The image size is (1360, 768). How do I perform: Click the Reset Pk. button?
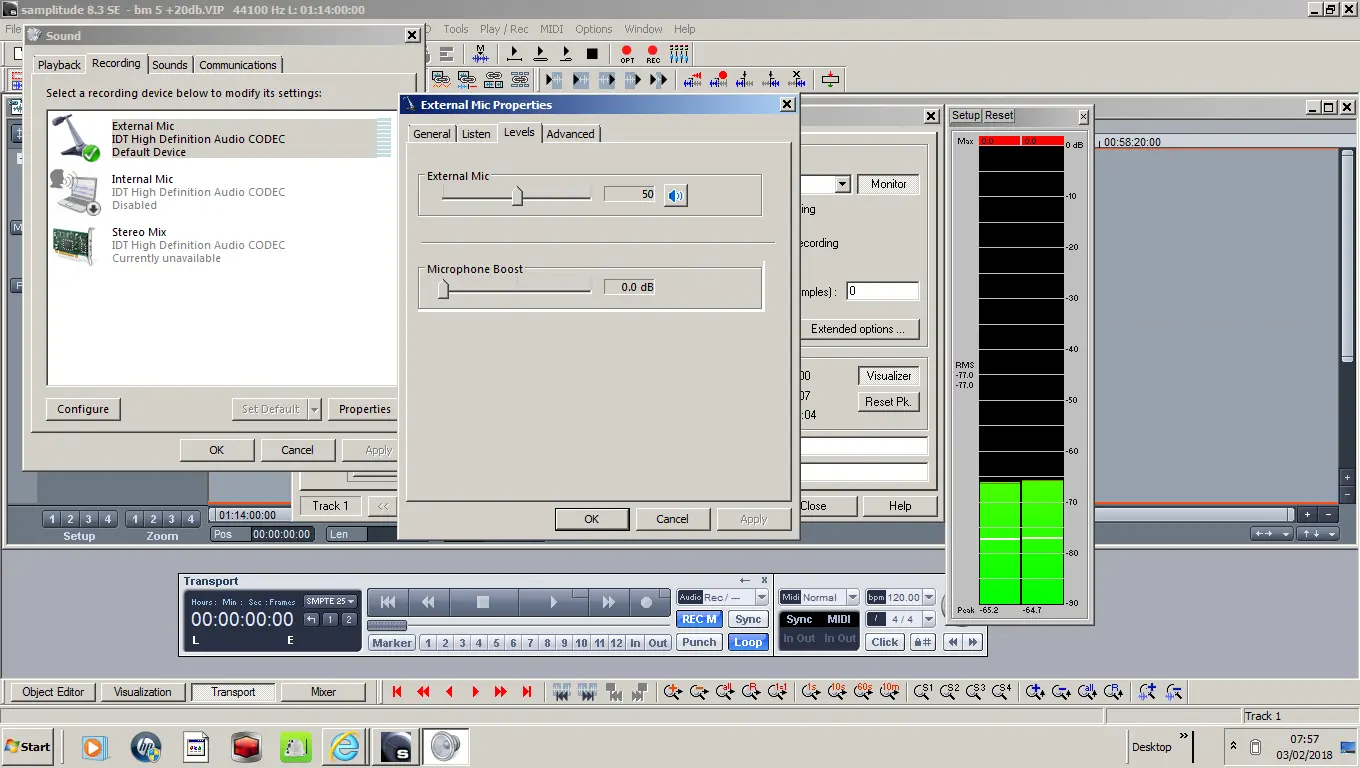[888, 401]
